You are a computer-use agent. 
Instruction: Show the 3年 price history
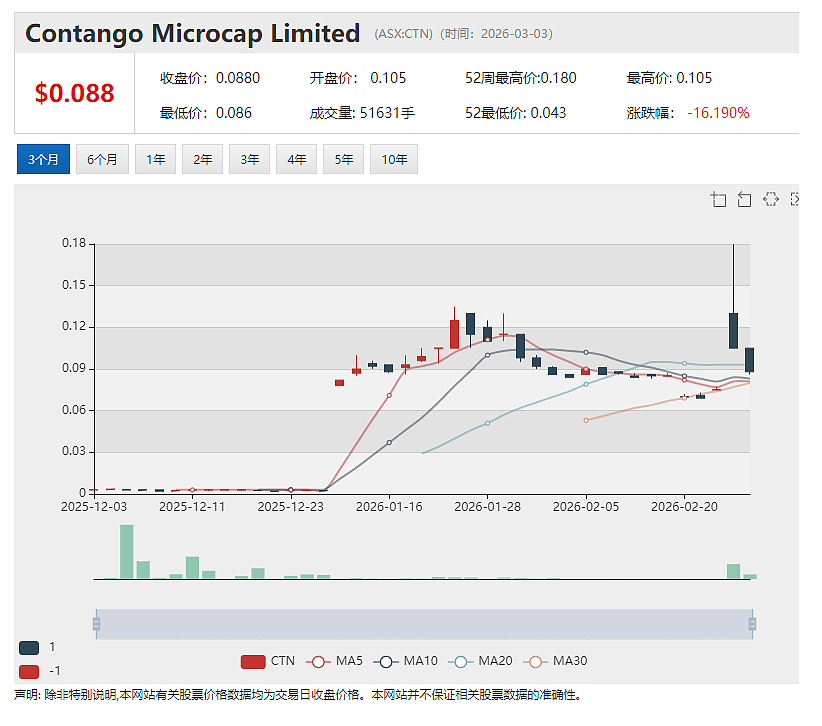(x=250, y=159)
